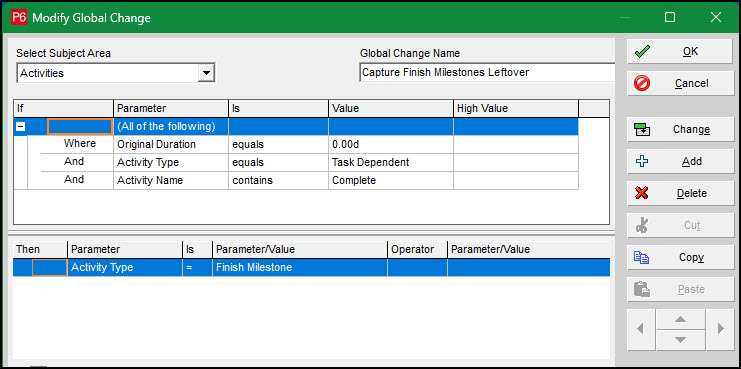Edit the Global Change Name field
This screenshot has height=369, width=741.
(487, 73)
